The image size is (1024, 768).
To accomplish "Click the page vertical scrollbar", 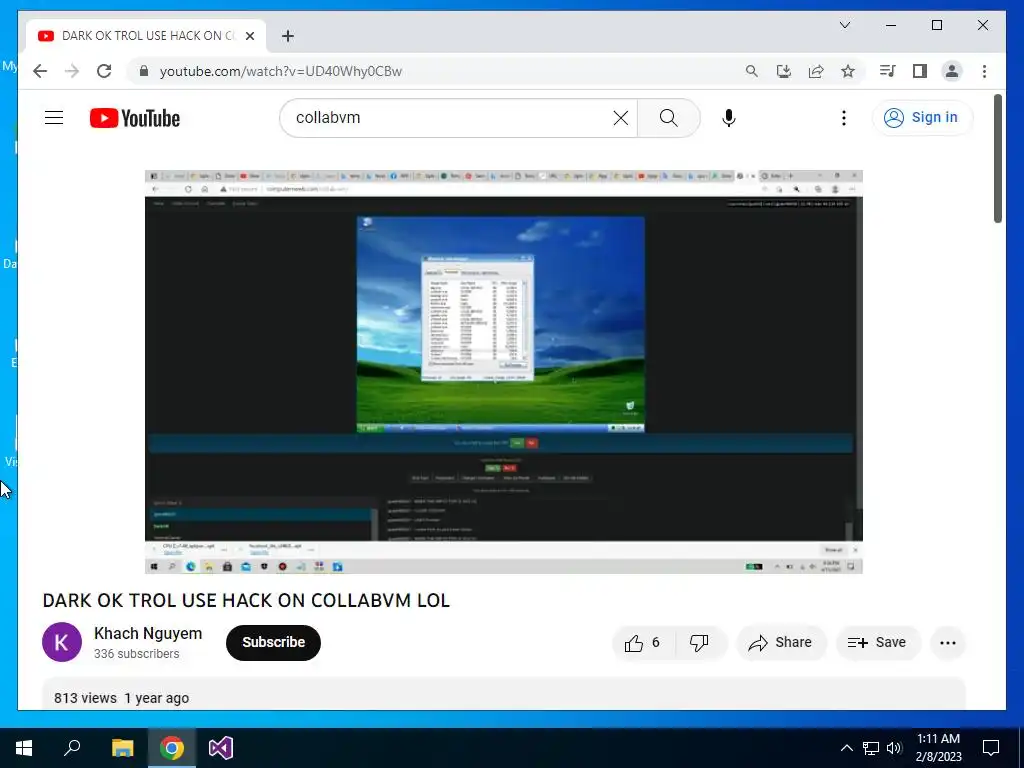I will tap(997, 158).
